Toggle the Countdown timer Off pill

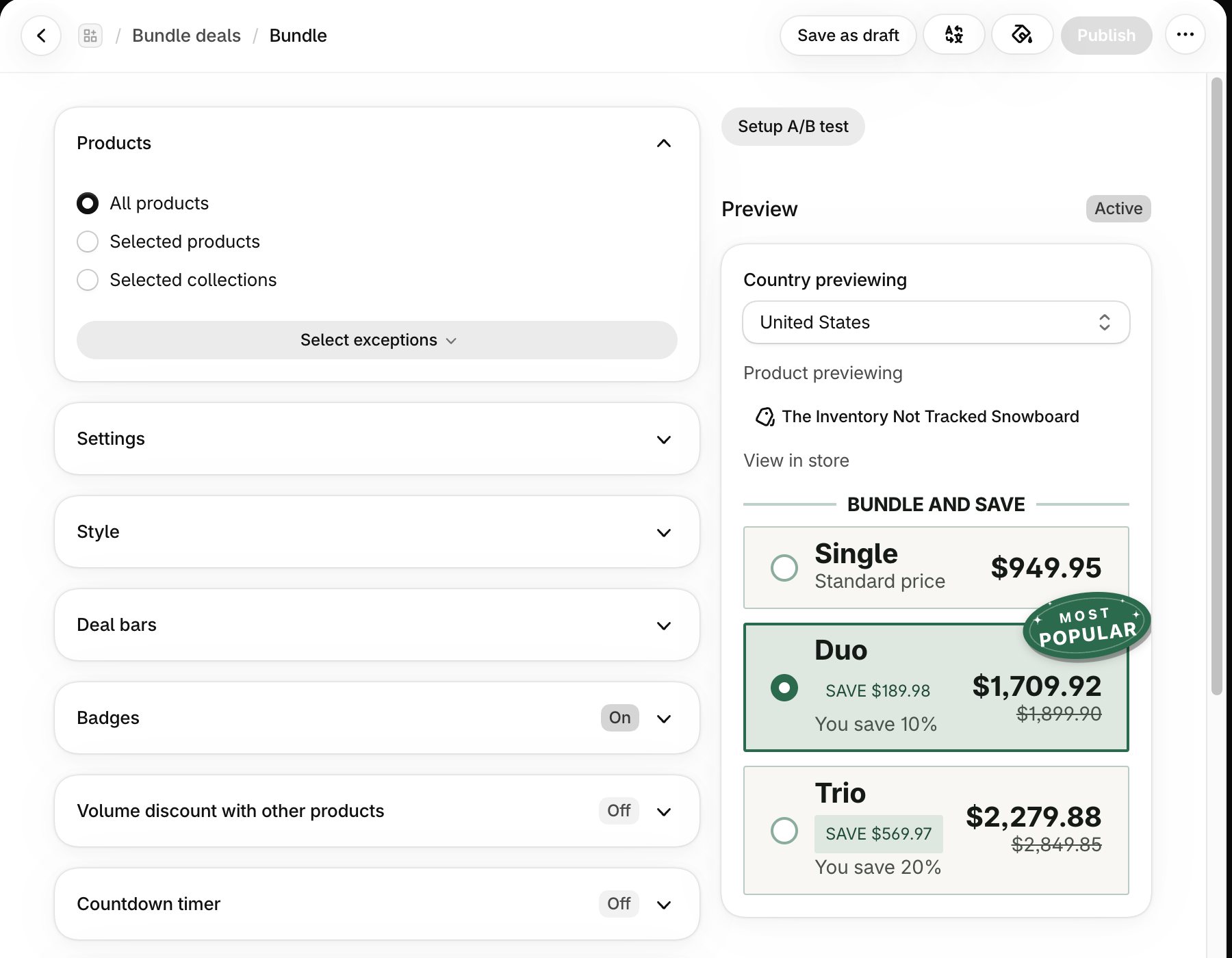619,904
